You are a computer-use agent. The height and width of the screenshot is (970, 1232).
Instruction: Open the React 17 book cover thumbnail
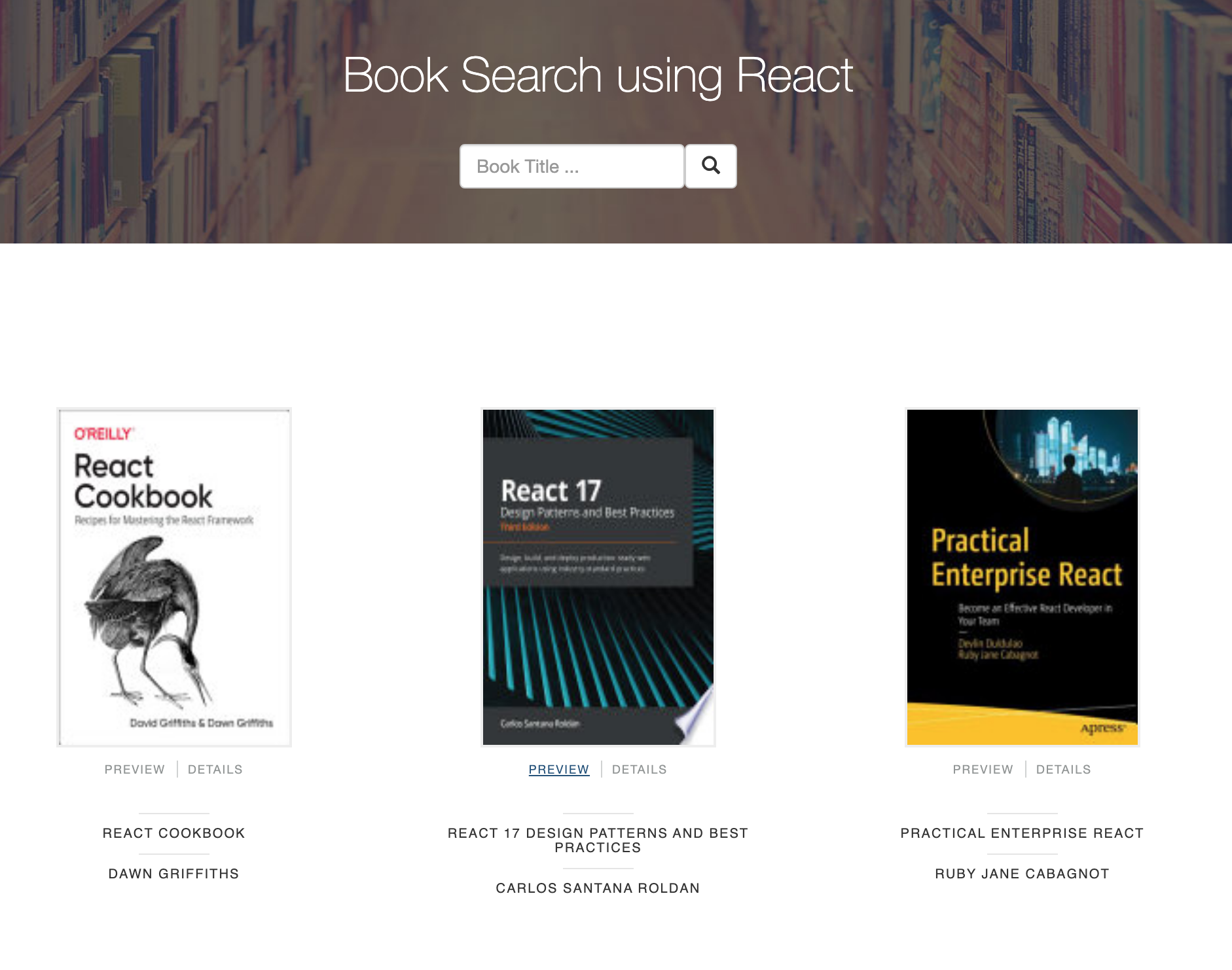(x=598, y=577)
